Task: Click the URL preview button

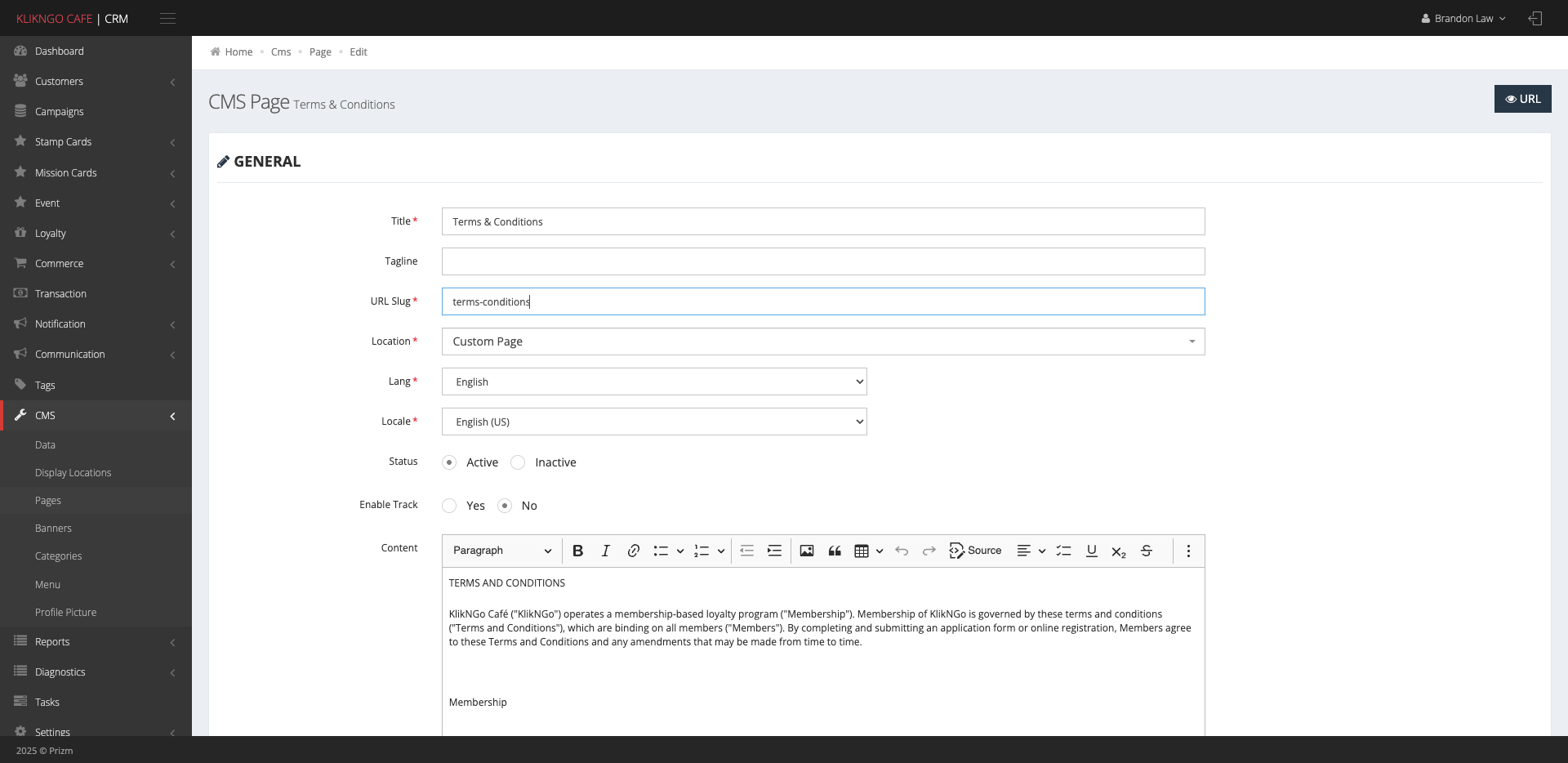Action: [1522, 99]
